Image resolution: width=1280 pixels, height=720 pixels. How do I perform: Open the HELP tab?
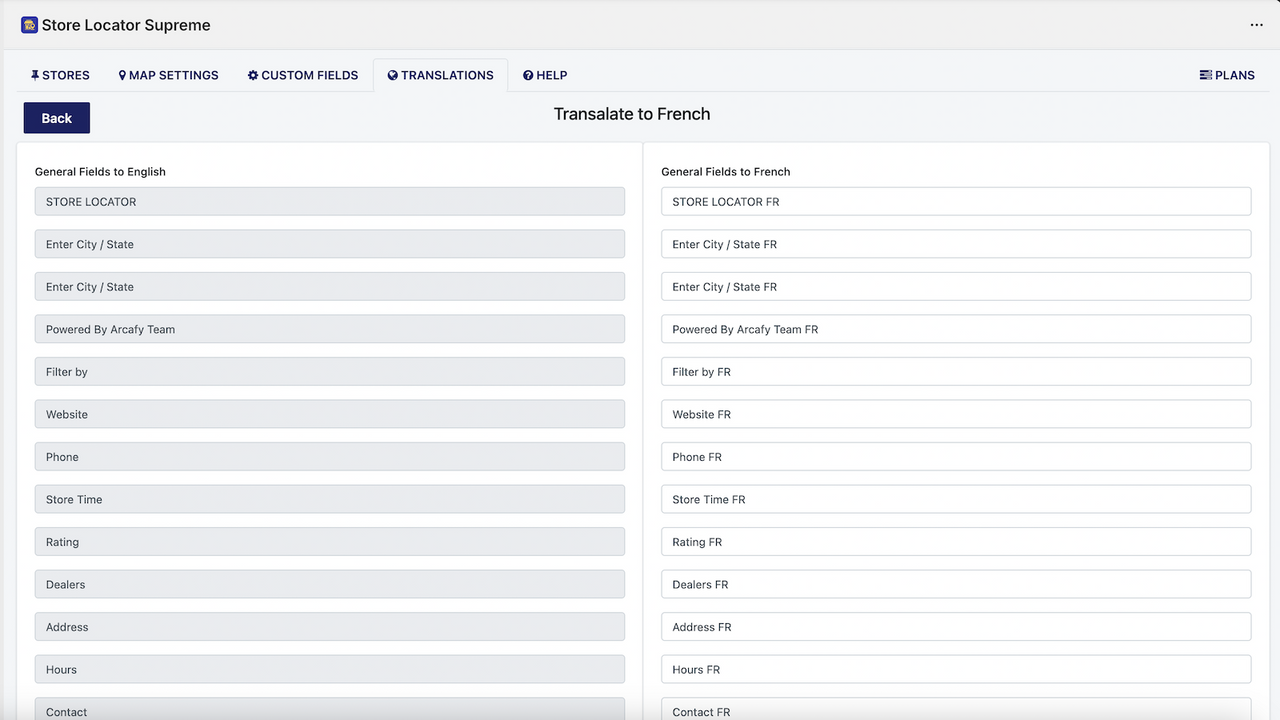click(545, 75)
